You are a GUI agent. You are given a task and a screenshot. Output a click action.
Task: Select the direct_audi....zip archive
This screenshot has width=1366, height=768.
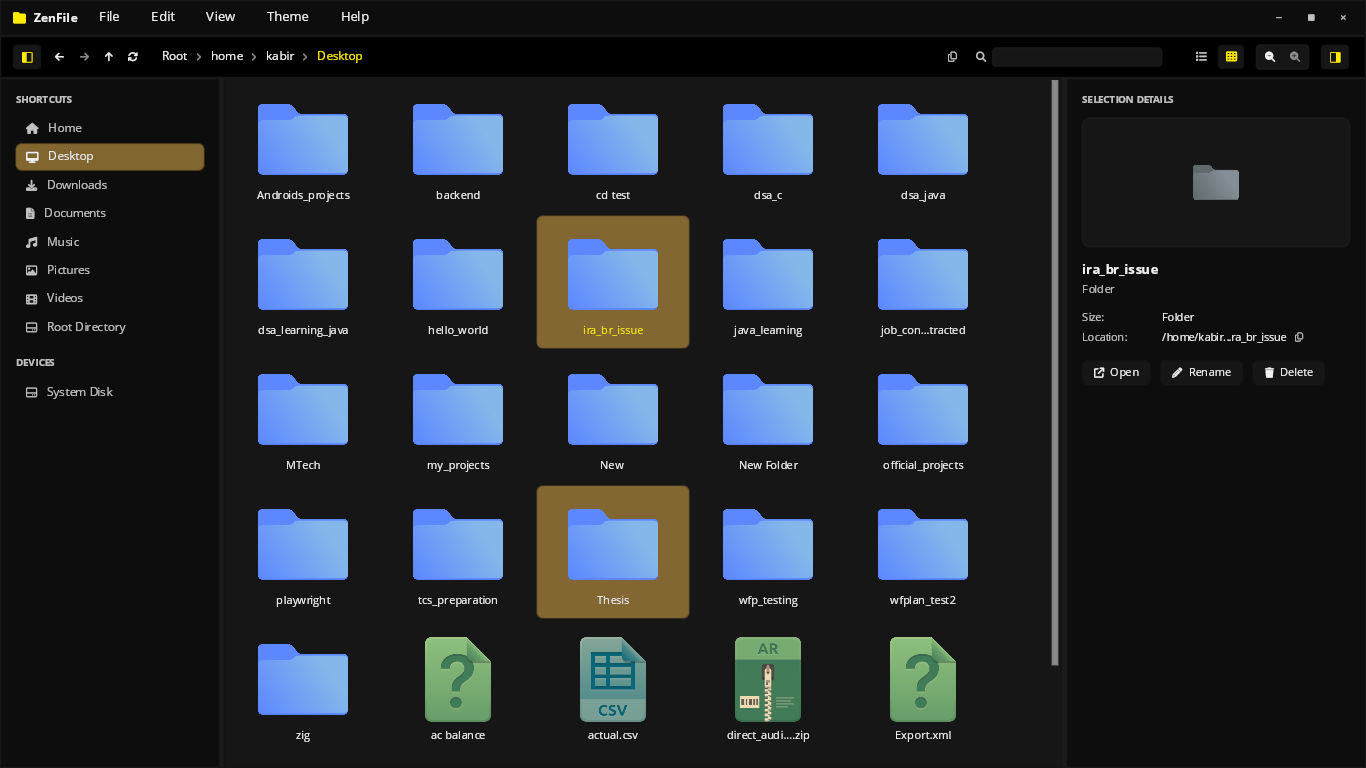pyautogui.click(x=768, y=688)
